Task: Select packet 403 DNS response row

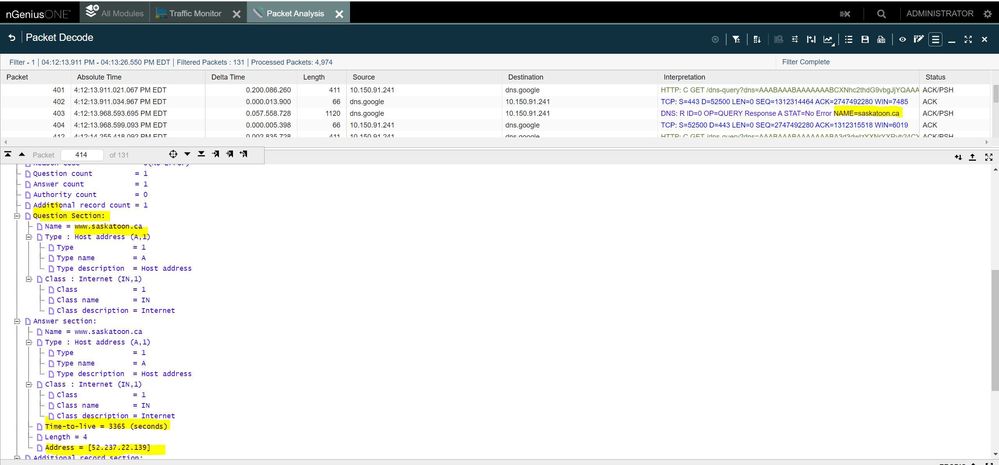Action: pyautogui.click(x=496, y=113)
